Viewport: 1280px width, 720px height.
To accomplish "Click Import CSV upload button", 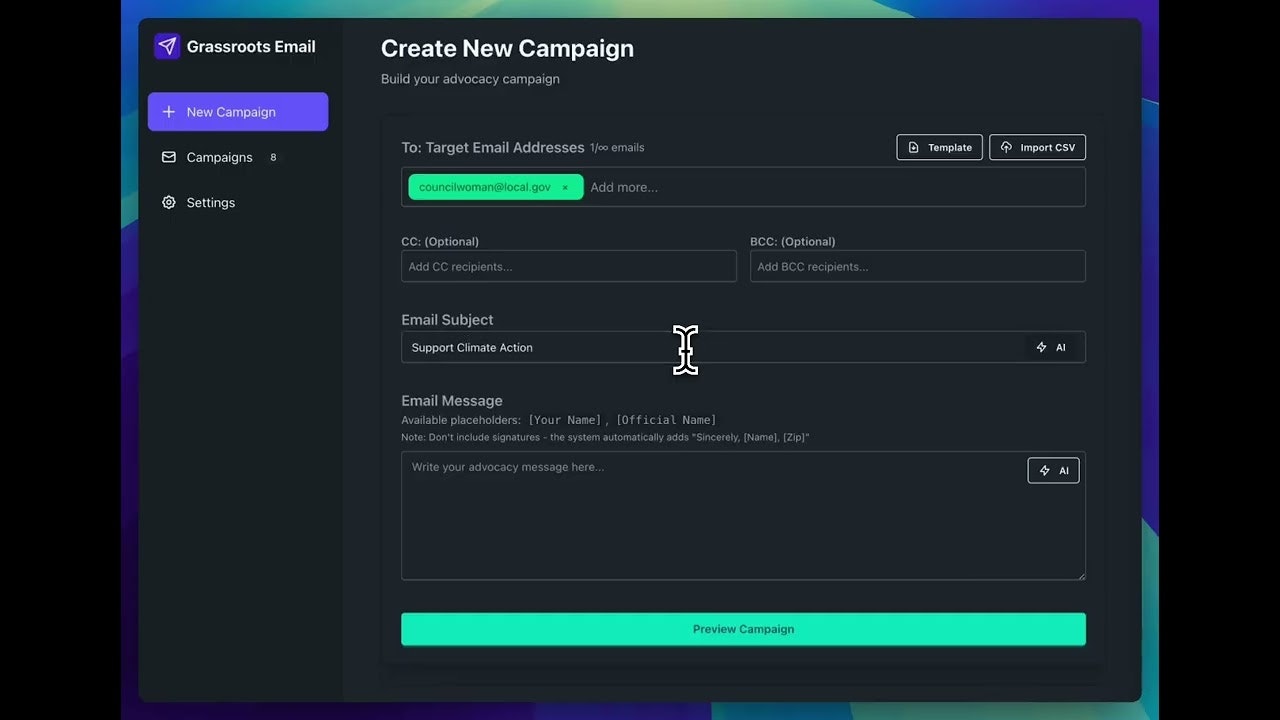I will point(1037,147).
